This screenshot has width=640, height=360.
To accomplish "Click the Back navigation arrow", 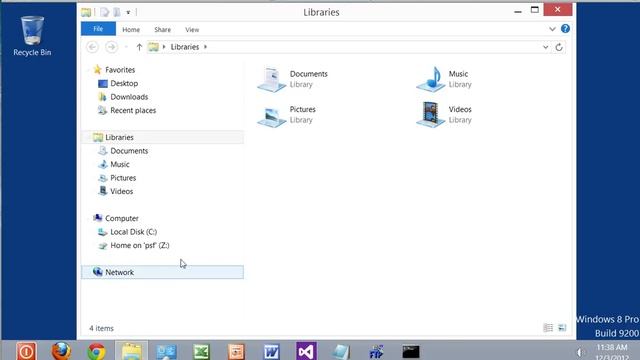I will pyautogui.click(x=92, y=47).
